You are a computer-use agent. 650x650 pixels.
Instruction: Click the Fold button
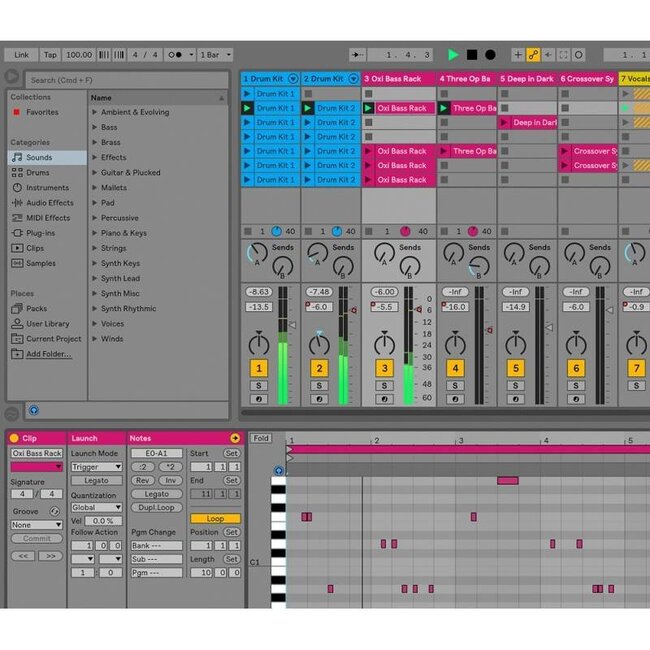tap(261, 438)
